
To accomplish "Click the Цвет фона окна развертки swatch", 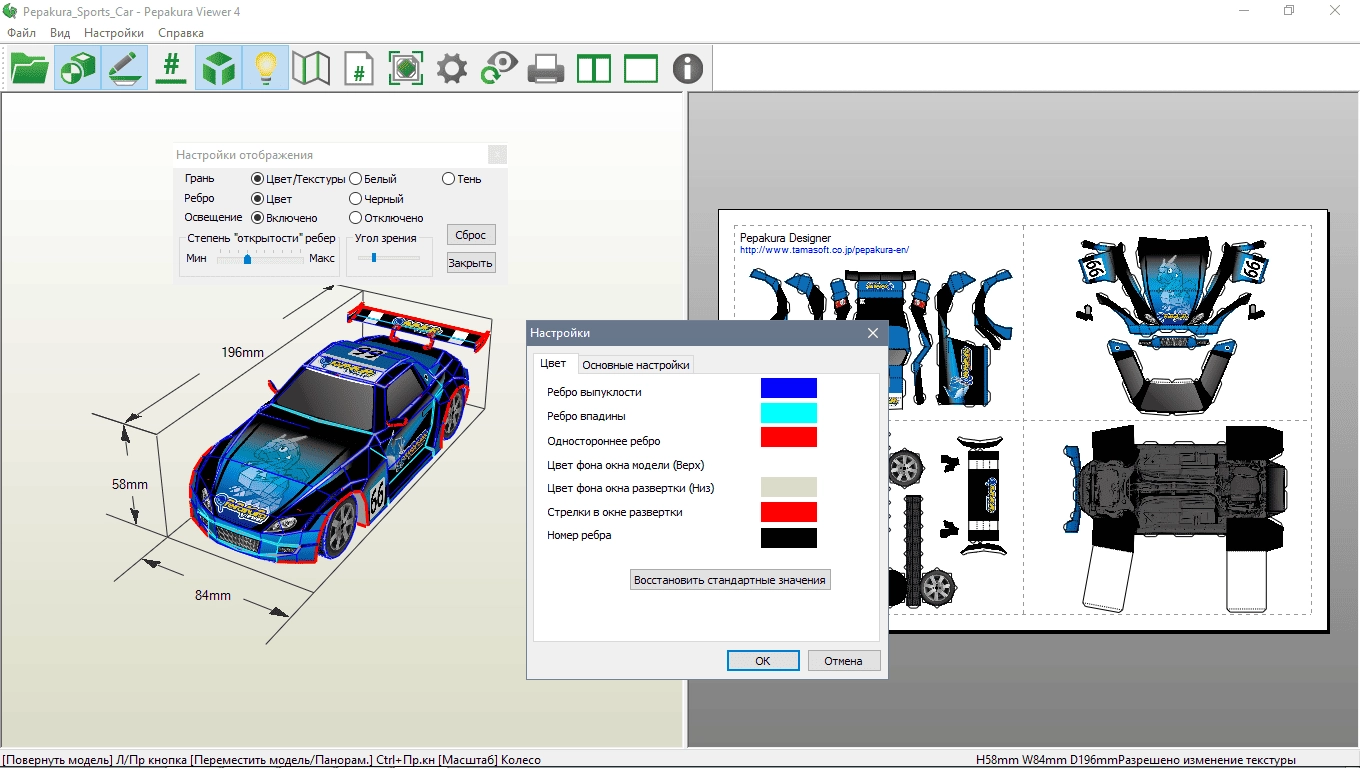I will point(789,487).
